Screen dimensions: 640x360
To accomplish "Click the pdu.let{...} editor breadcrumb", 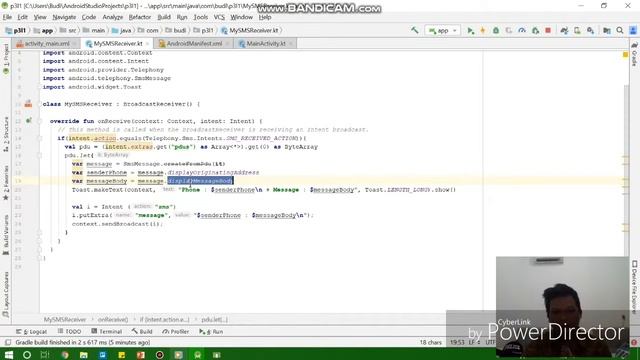I will tap(215, 320).
